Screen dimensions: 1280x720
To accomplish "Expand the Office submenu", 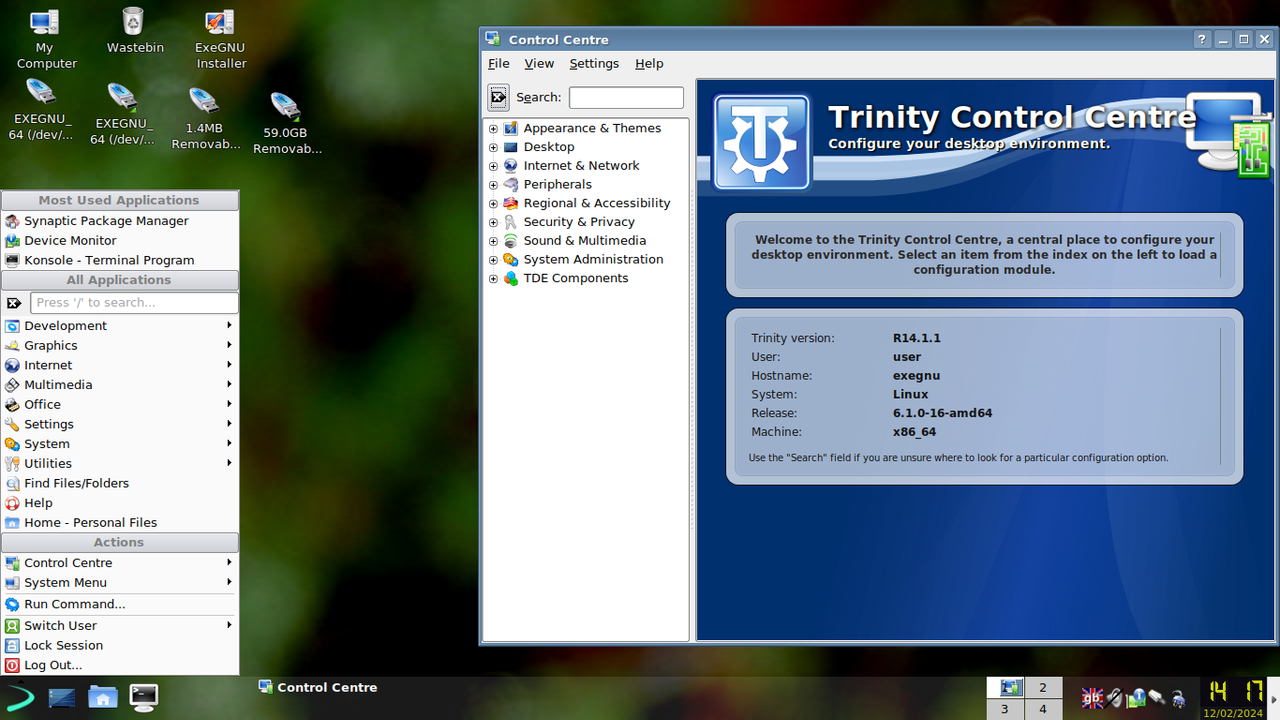I will tap(120, 405).
